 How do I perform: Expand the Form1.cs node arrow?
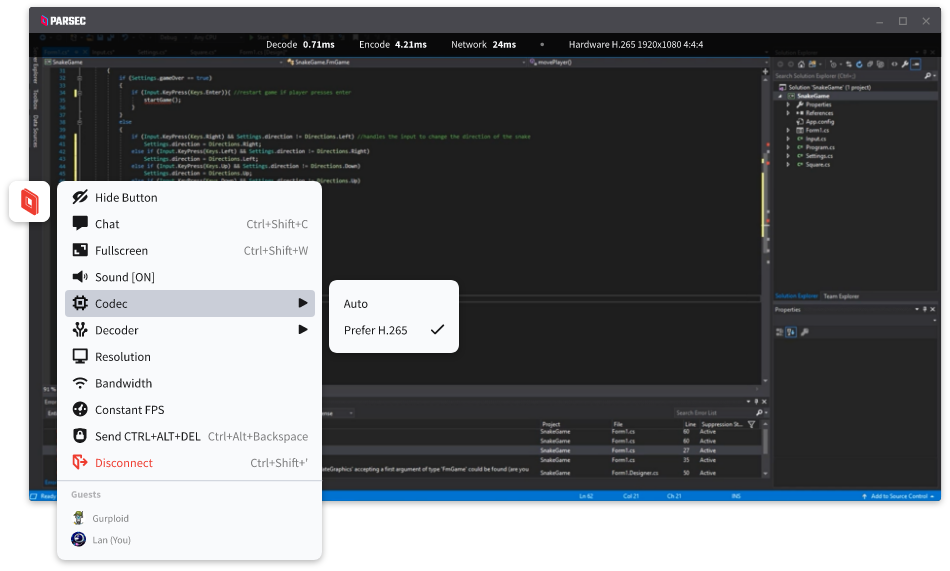(788, 130)
